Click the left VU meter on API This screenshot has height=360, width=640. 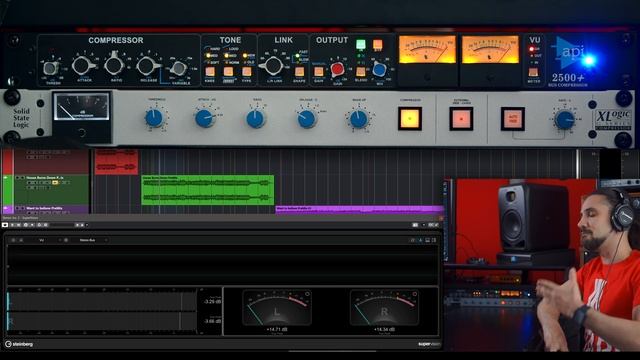427,49
